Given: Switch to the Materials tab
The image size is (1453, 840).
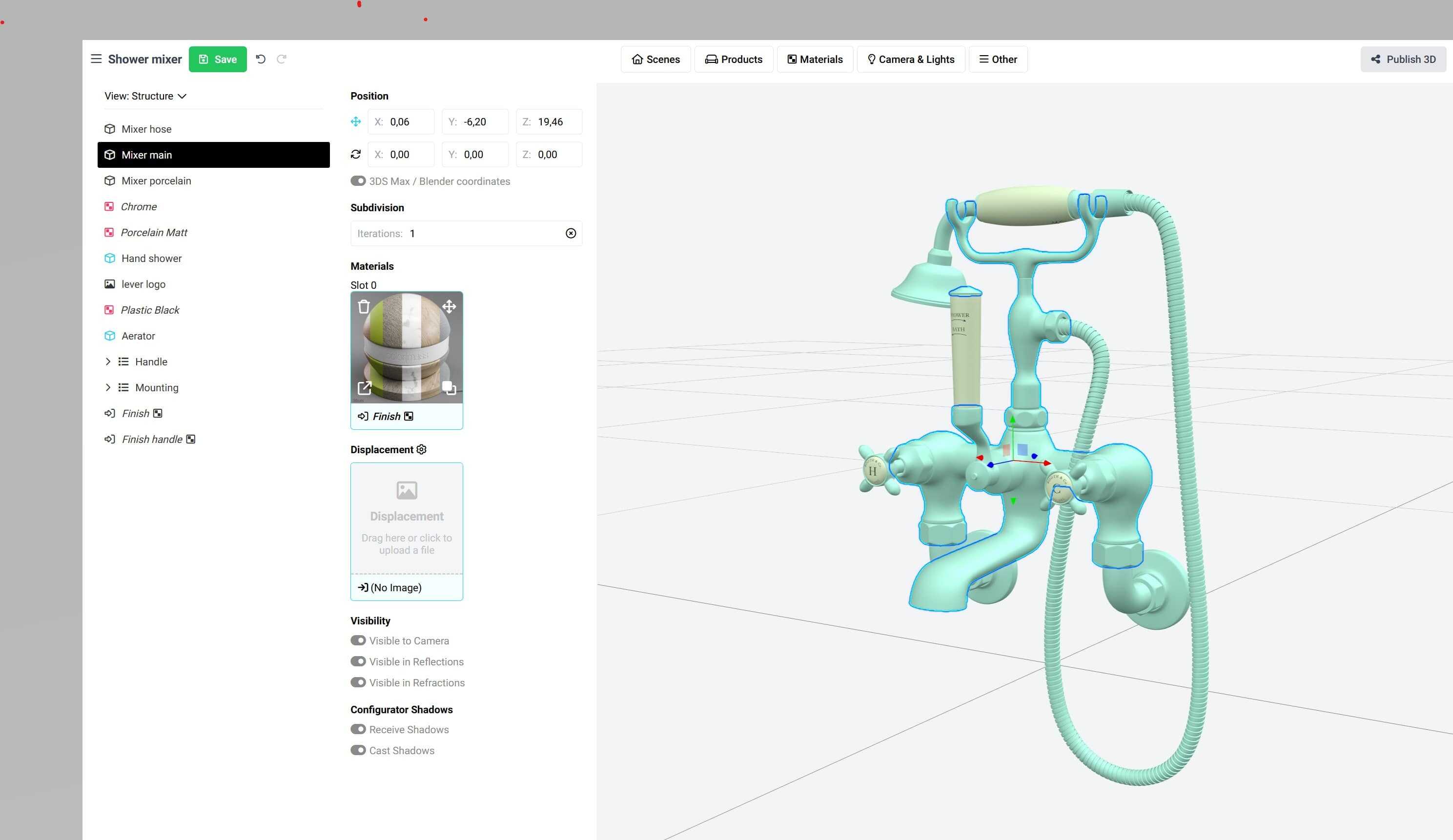Looking at the screenshot, I should pyautogui.click(x=814, y=59).
